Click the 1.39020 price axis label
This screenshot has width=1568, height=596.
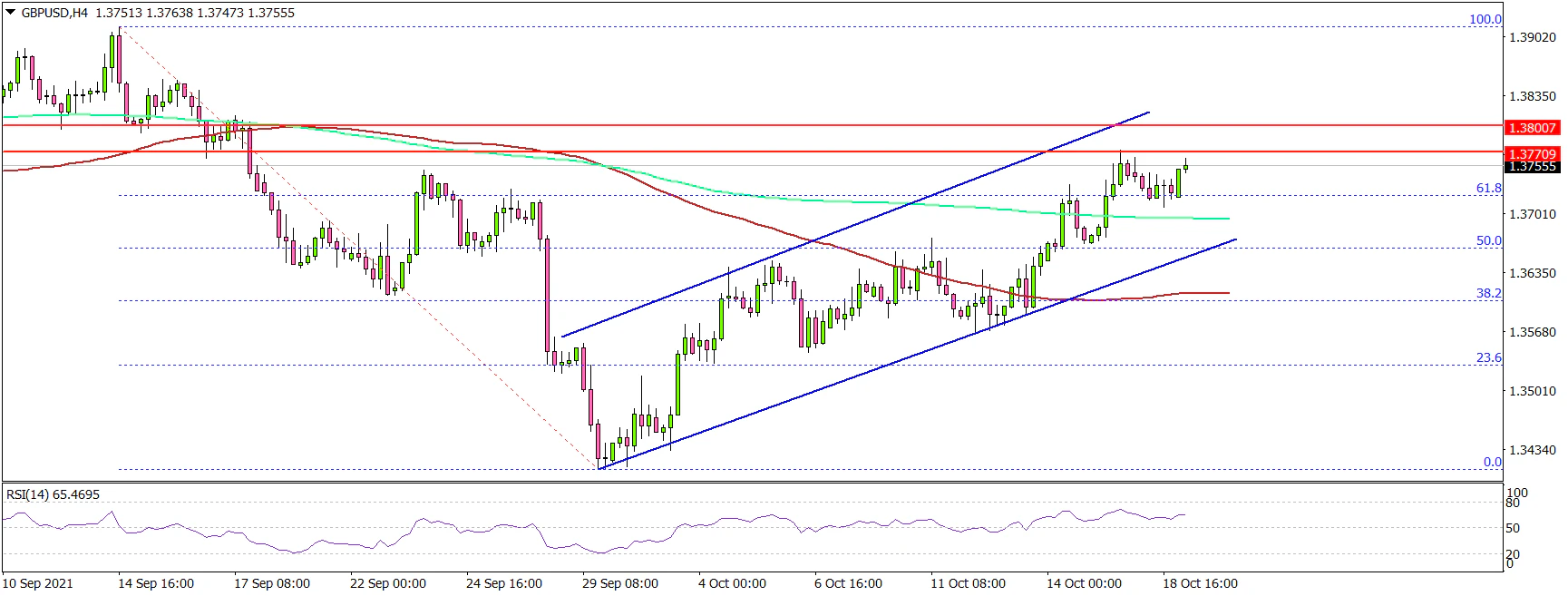click(1531, 37)
